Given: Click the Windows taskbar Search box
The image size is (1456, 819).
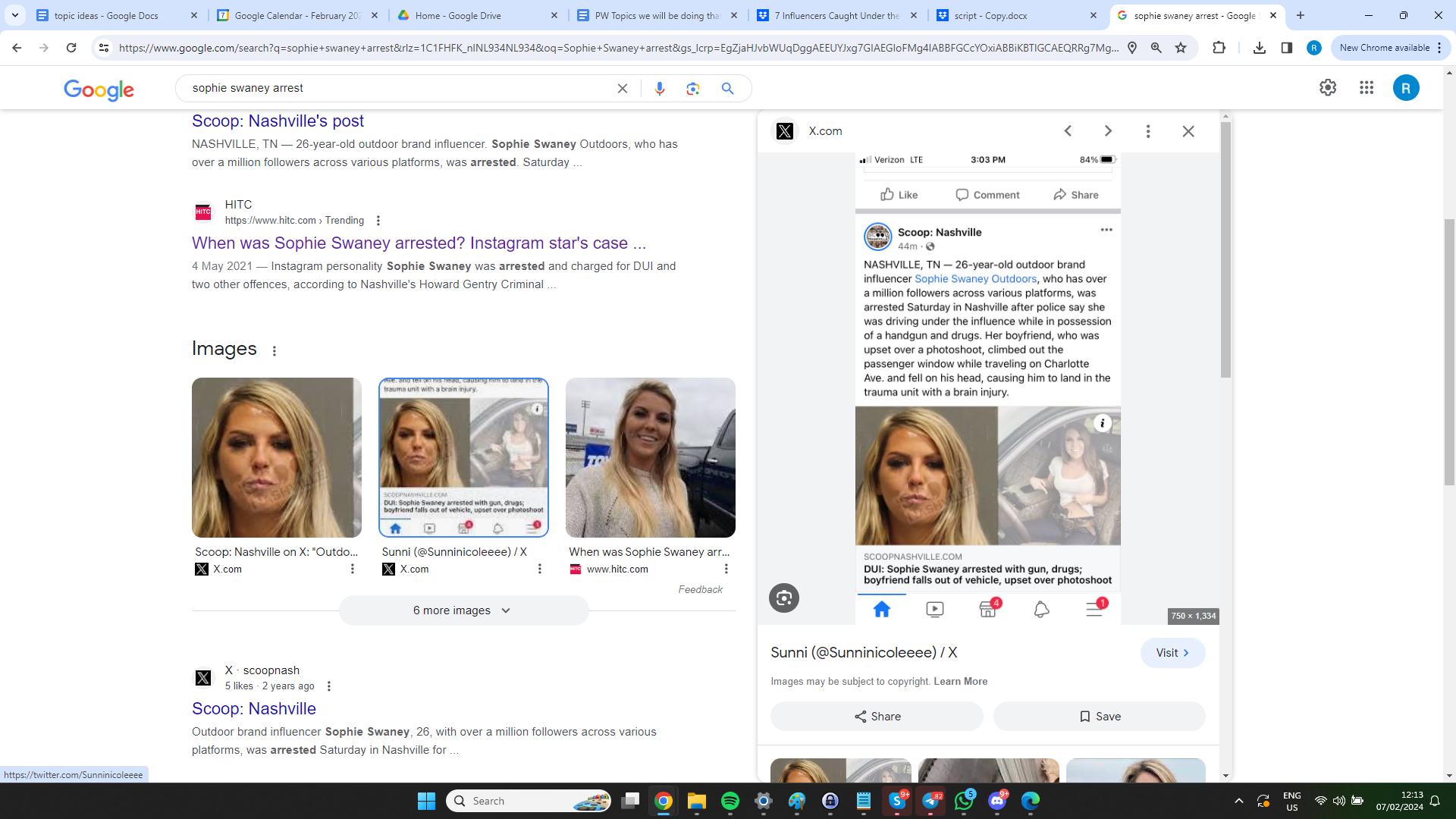Looking at the screenshot, I should pos(529,801).
